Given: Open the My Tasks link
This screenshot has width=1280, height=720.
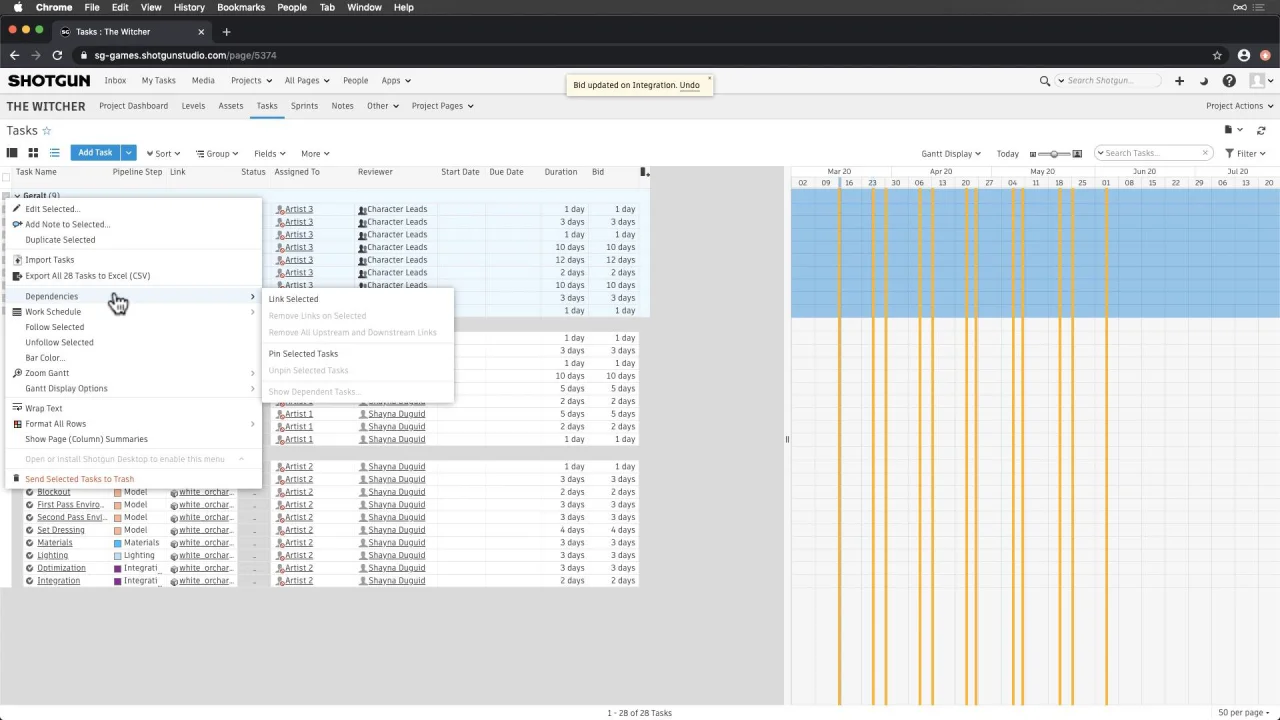Looking at the screenshot, I should (x=158, y=81).
